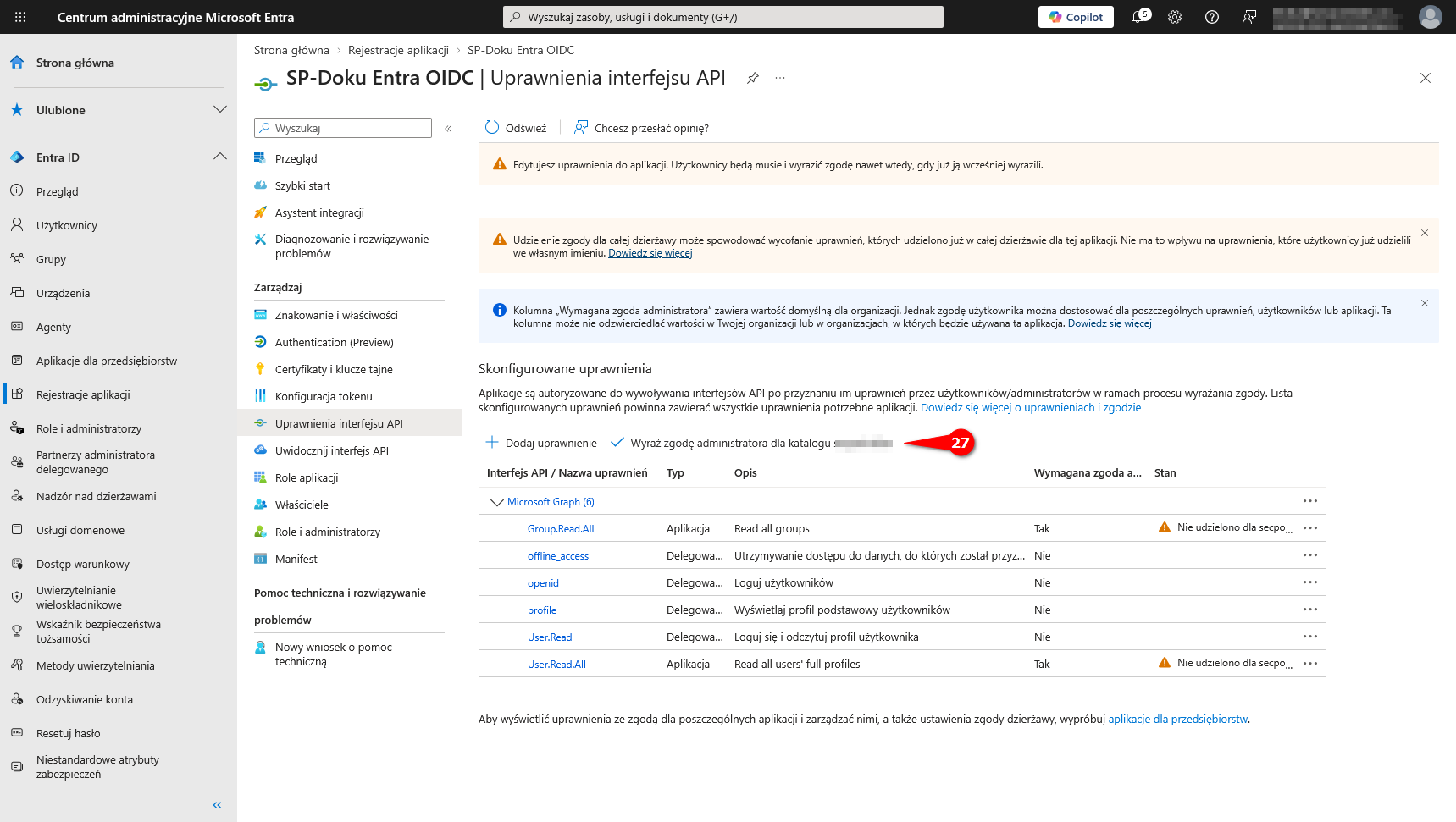Open the openid permission link
The image size is (1456, 822).
(543, 583)
